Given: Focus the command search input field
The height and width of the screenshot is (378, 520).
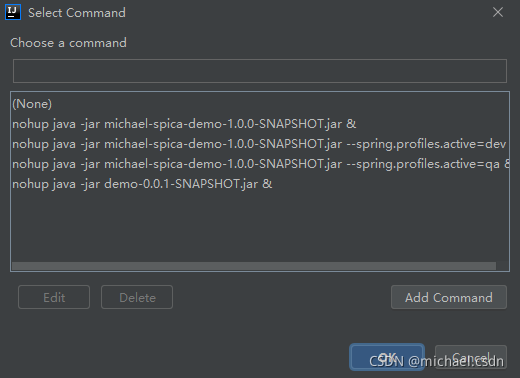Looking at the screenshot, I should [x=260, y=71].
